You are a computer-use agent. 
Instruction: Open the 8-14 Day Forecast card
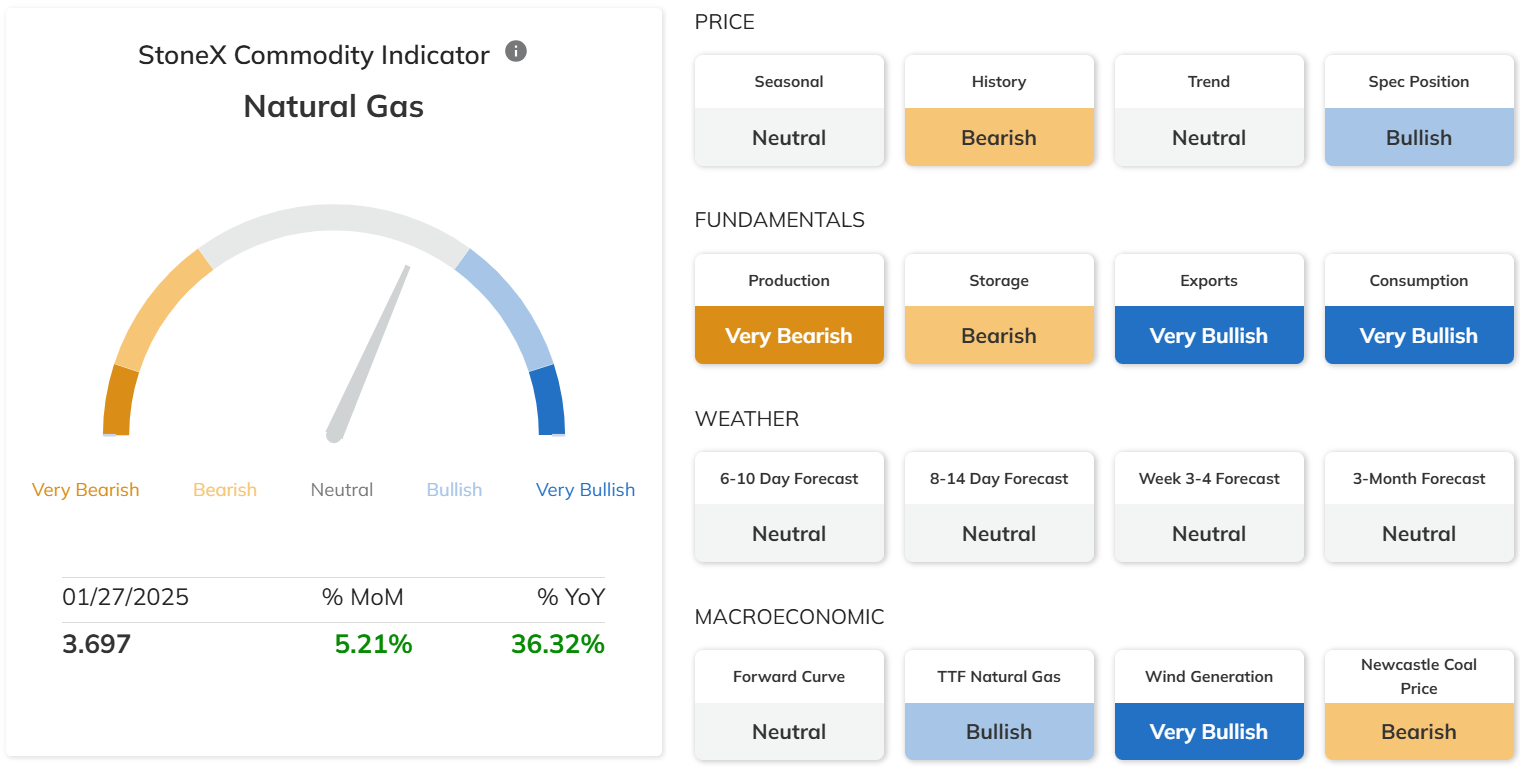pyautogui.click(x=999, y=507)
